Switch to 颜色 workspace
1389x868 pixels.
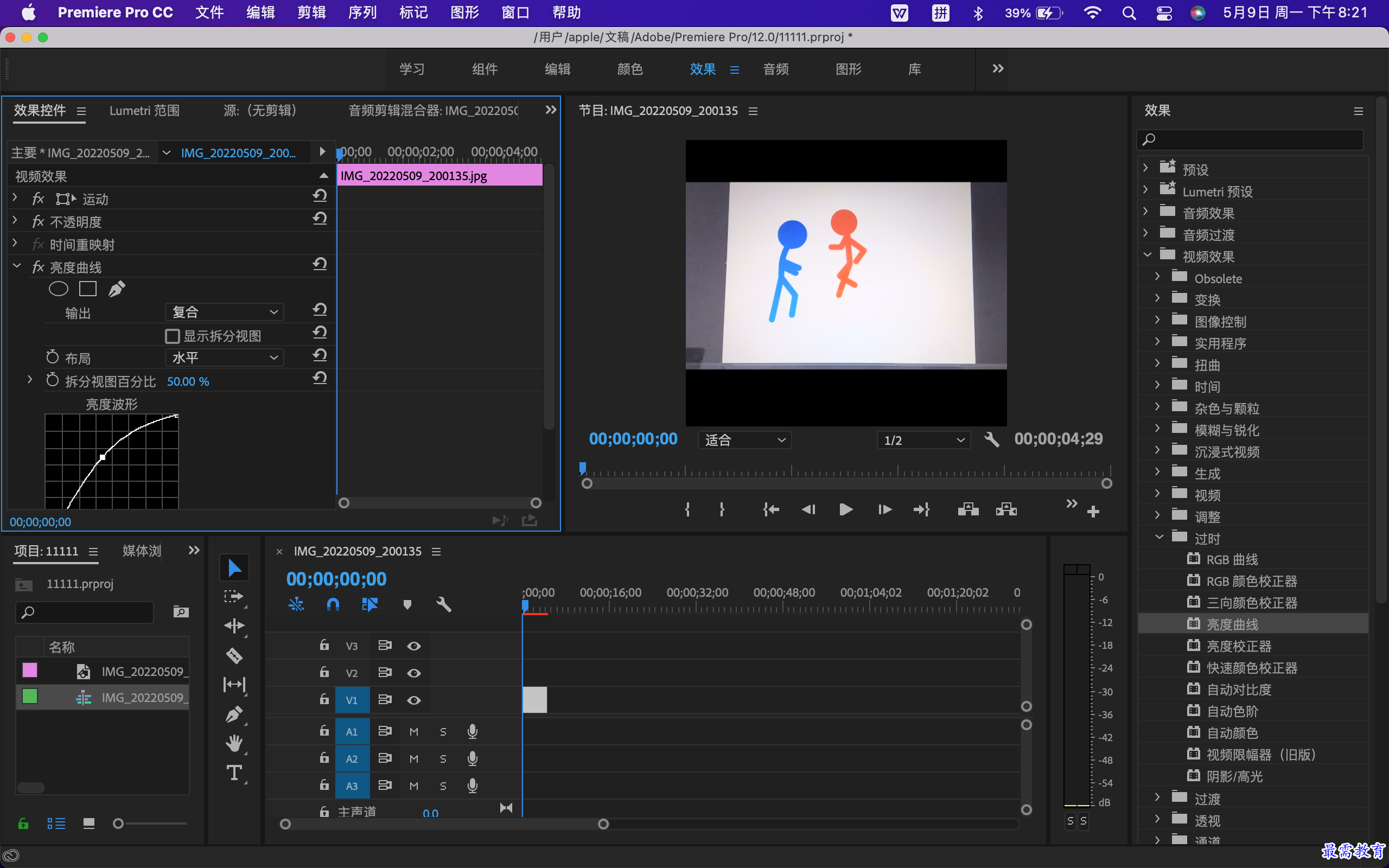click(x=629, y=69)
